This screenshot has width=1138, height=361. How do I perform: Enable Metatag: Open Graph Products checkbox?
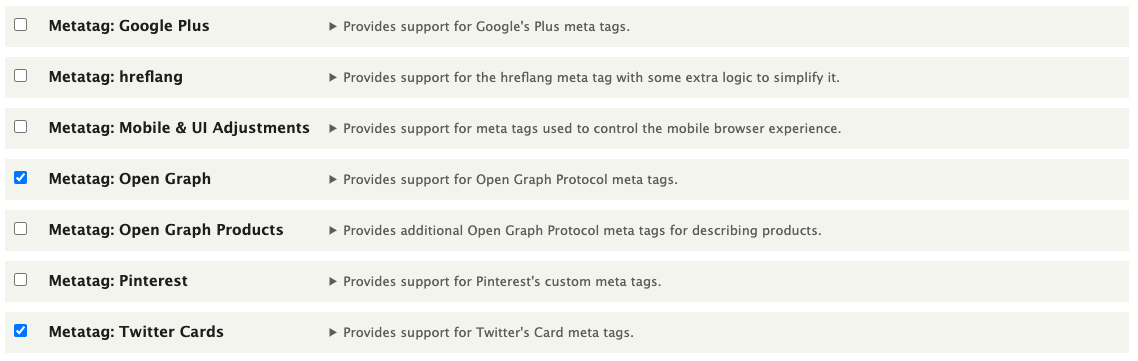[x=20, y=228]
